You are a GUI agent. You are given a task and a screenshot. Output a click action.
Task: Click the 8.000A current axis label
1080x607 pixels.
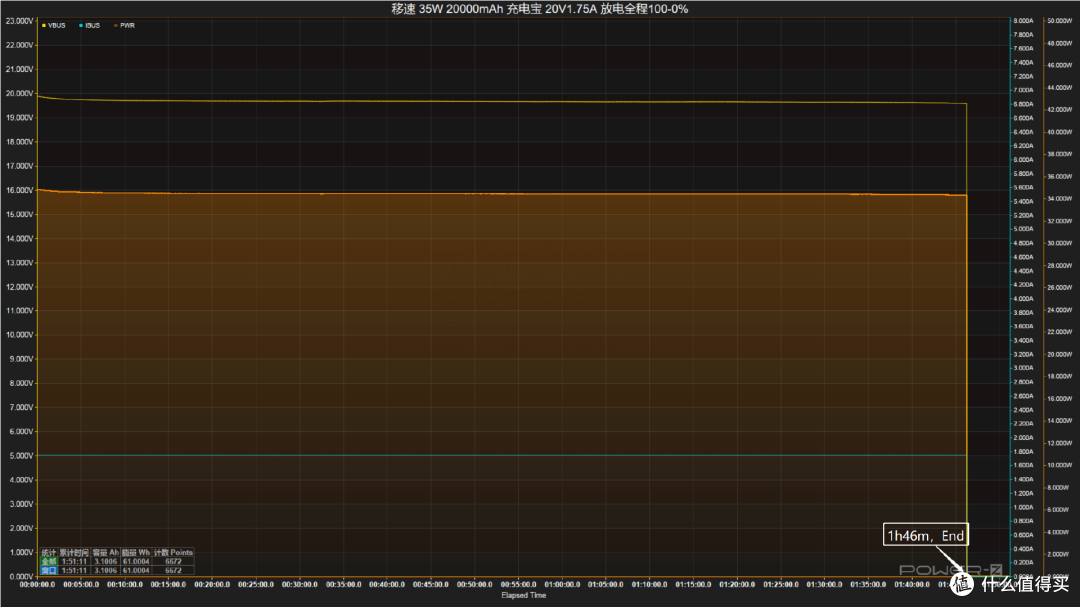click(x=1023, y=21)
